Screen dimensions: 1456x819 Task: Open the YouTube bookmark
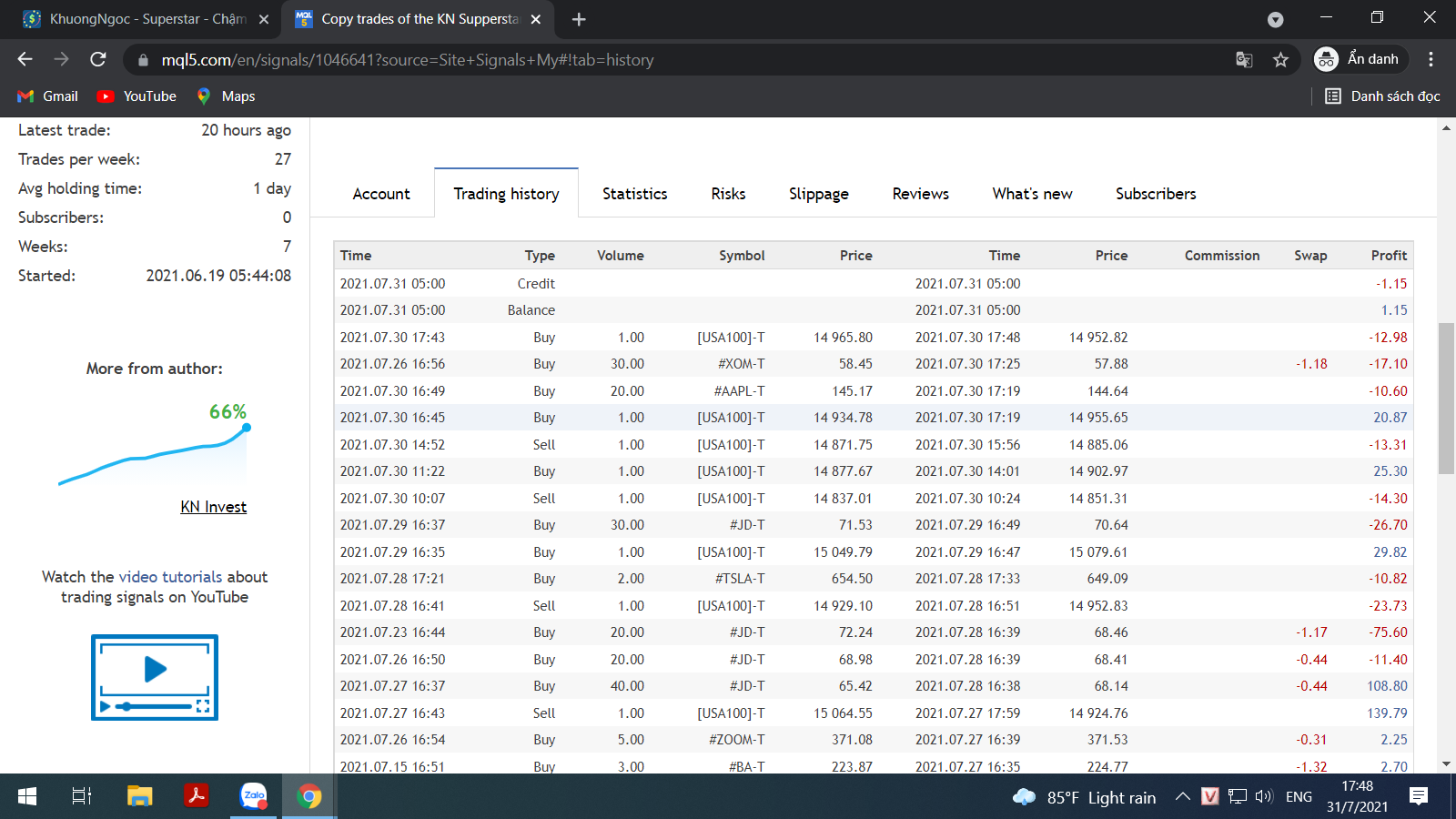coord(137,96)
